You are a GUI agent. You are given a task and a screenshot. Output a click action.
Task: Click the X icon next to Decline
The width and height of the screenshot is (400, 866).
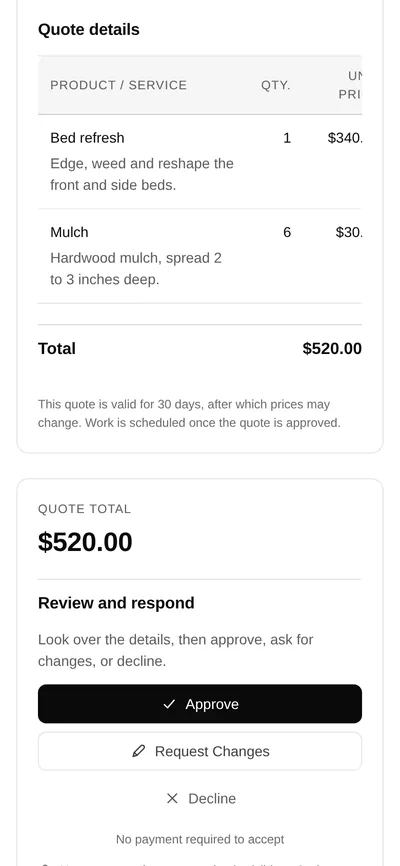pyautogui.click(x=172, y=799)
